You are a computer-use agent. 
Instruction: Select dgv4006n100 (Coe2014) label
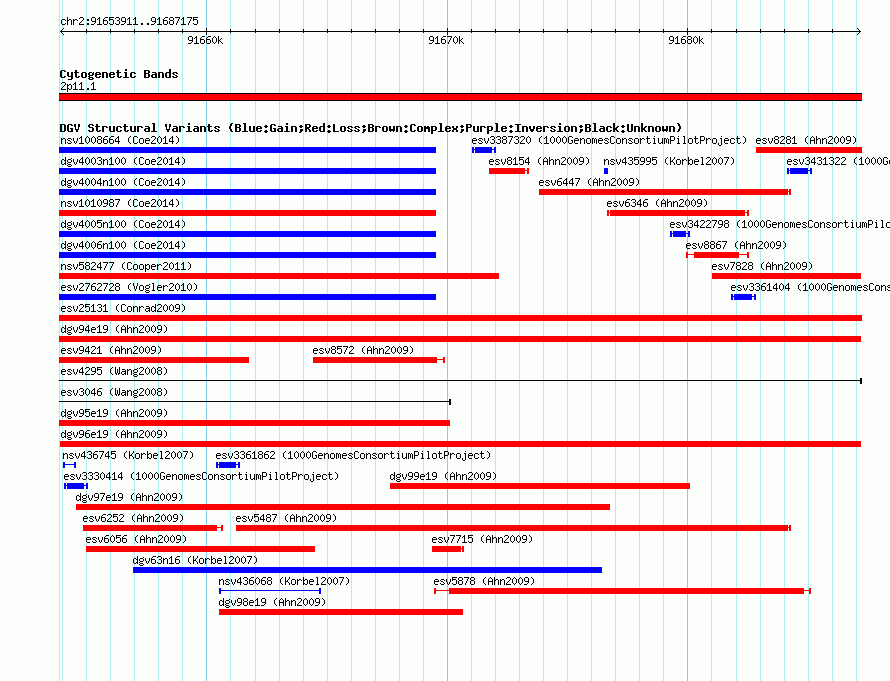pos(123,245)
